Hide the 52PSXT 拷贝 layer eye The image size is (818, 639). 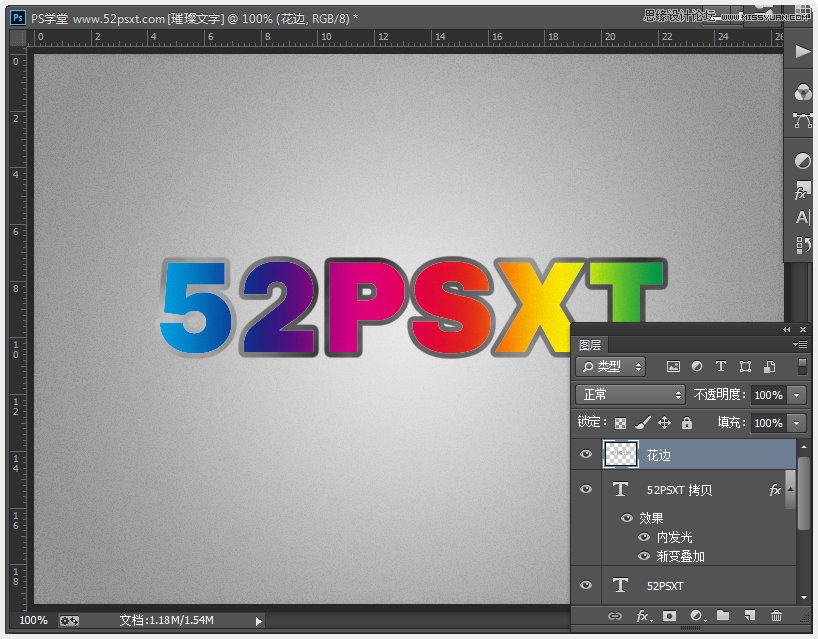[x=586, y=489]
